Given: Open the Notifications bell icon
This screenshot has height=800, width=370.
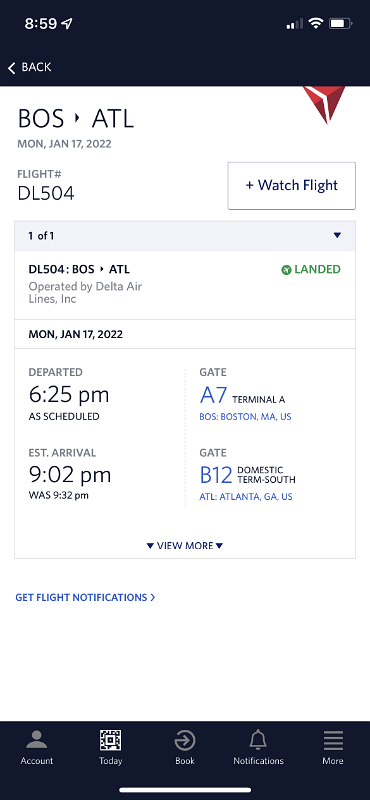Looking at the screenshot, I should point(258,740).
